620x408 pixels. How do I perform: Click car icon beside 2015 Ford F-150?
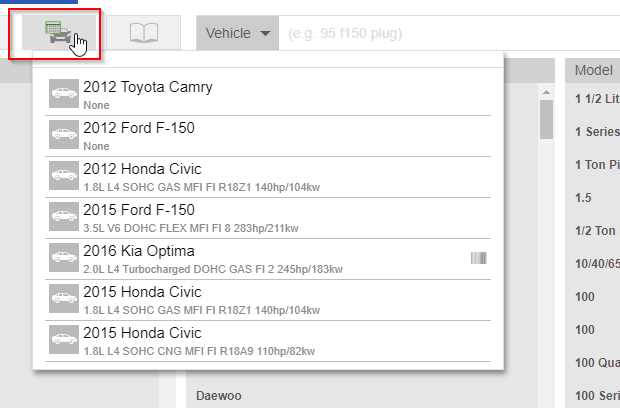[63, 217]
